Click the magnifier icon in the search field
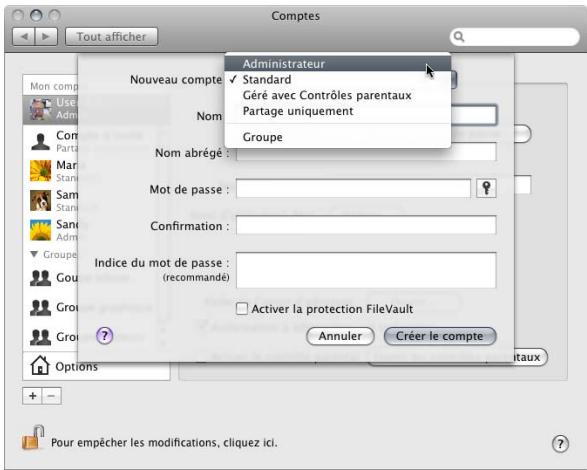 (459, 37)
